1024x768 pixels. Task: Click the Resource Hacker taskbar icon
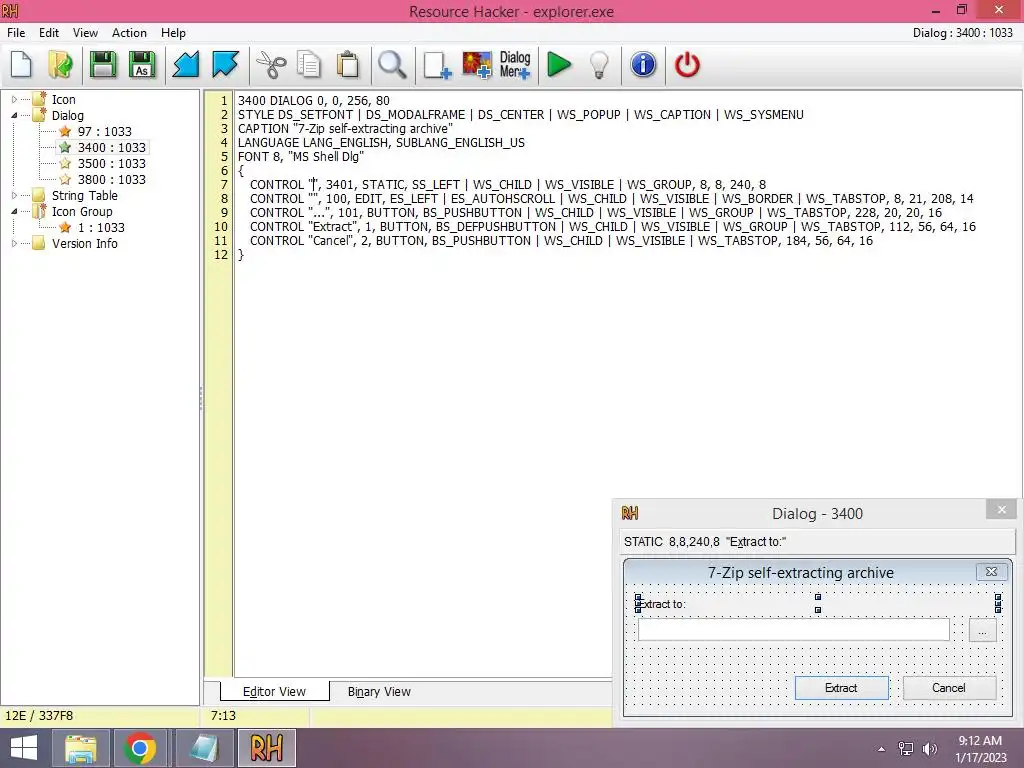click(266, 748)
